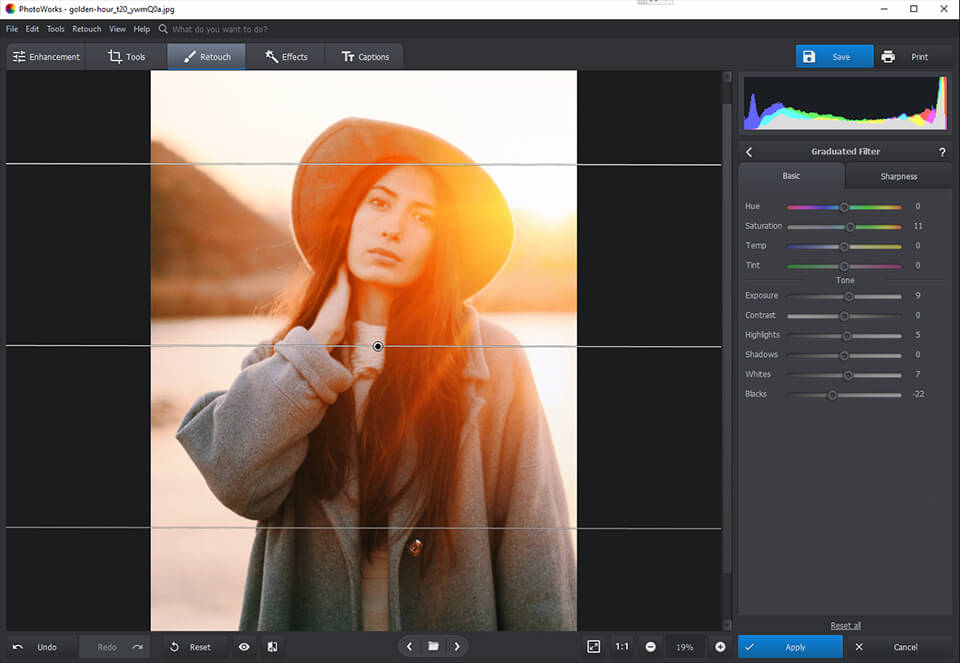
Task: Adjust the Exposure slider handle
Action: pyautogui.click(x=849, y=296)
